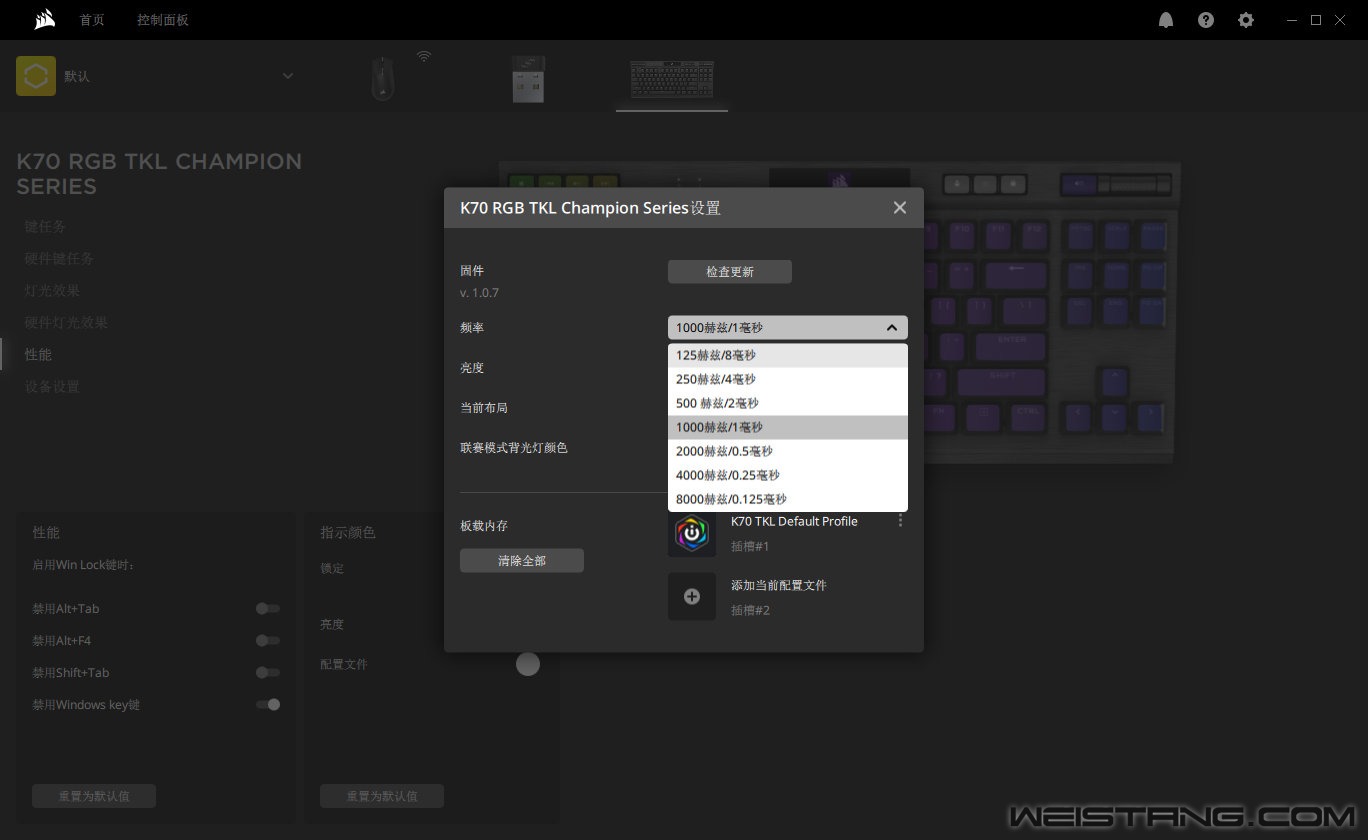Screen dimensions: 1368x840
Task: Choose 2000赫兹/0.5毫秒 polling rate
Action: pos(788,452)
